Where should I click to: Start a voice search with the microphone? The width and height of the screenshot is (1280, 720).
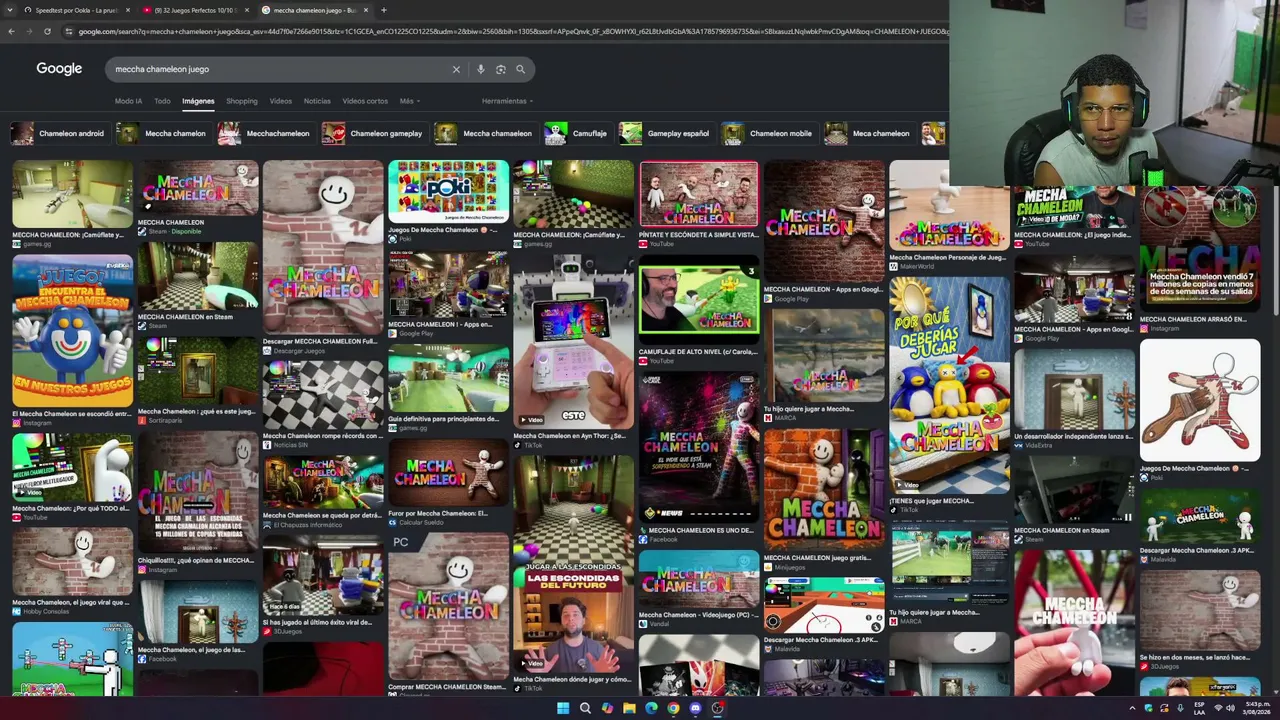click(x=481, y=70)
